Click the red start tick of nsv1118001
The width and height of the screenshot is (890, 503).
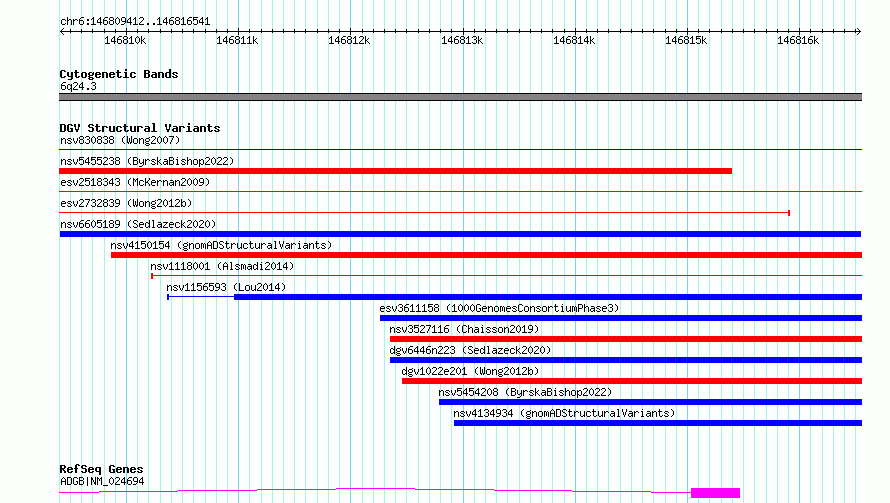click(x=152, y=276)
